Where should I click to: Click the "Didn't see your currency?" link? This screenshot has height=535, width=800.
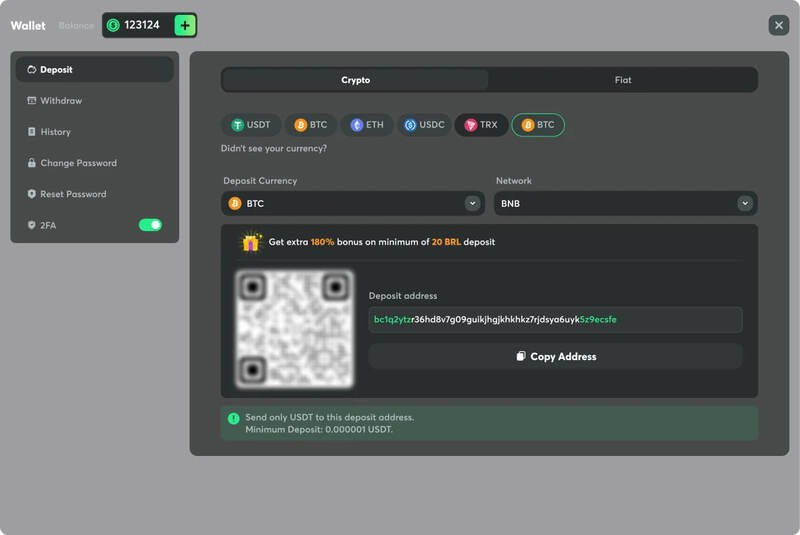pyautogui.click(x=274, y=149)
